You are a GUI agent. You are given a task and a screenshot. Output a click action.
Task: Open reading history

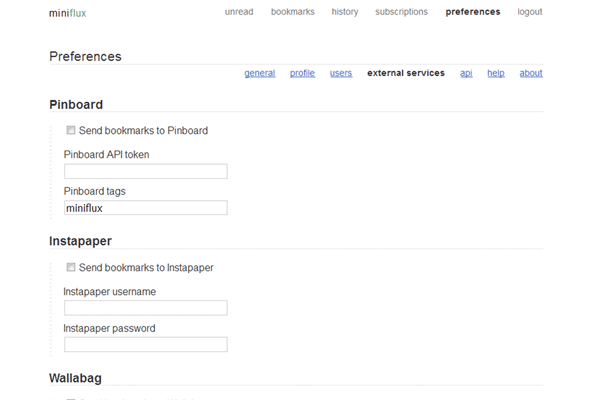(x=345, y=12)
